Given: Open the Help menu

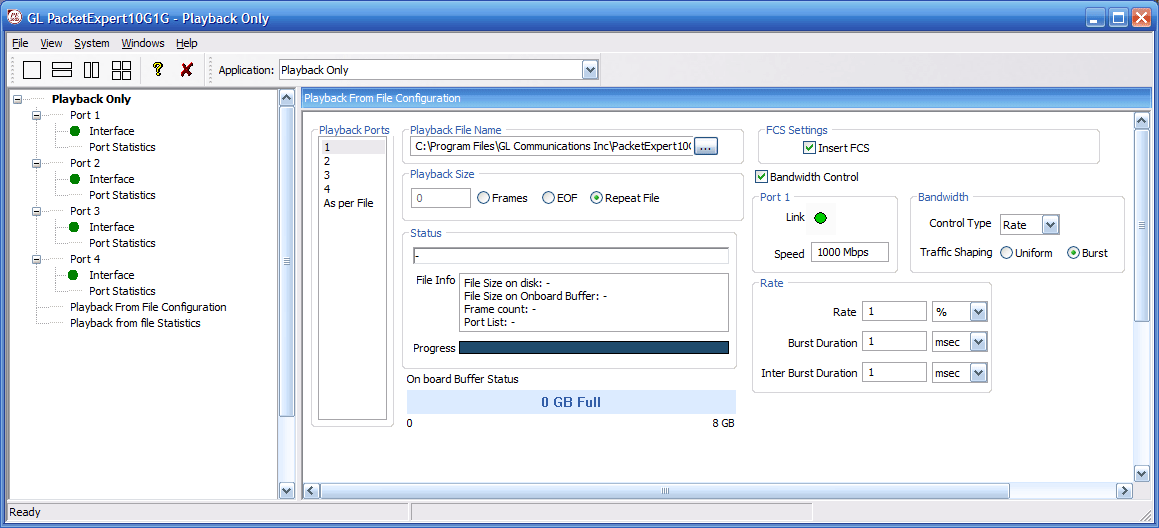Looking at the screenshot, I should coord(187,43).
